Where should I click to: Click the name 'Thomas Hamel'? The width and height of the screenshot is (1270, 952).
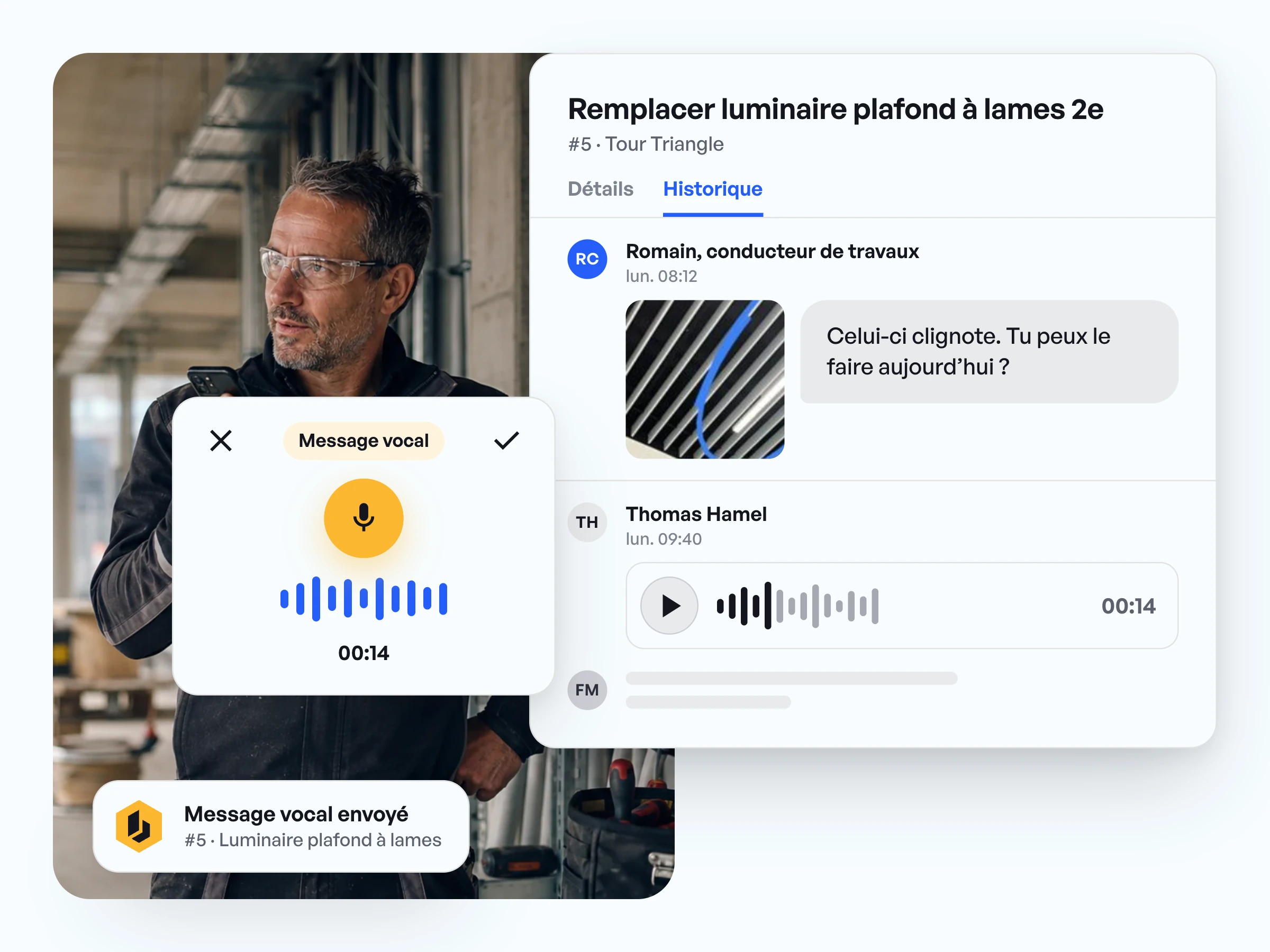coord(696,514)
